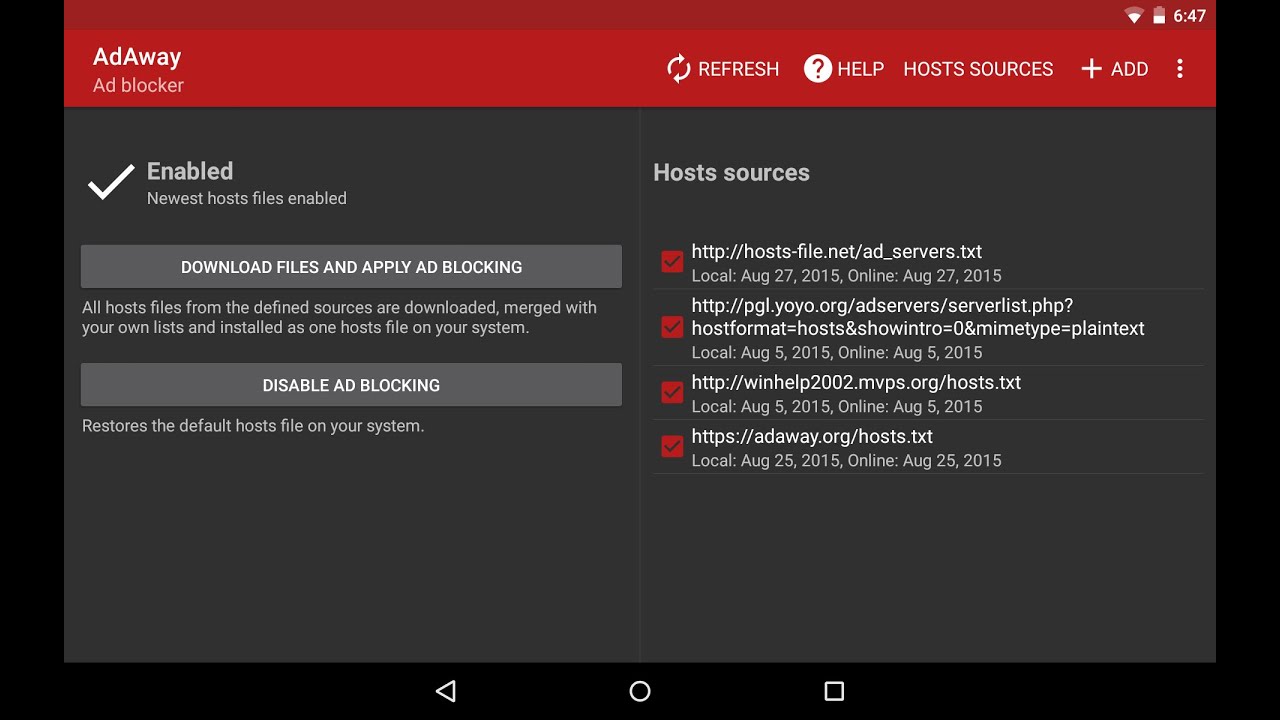Tap the Android Home navigation button
This screenshot has height=720, width=1280.
click(x=639, y=691)
